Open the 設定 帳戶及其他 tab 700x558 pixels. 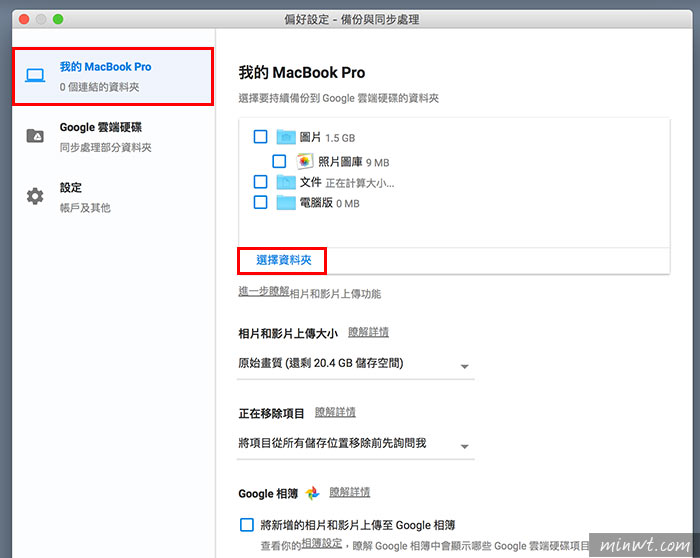(113, 197)
